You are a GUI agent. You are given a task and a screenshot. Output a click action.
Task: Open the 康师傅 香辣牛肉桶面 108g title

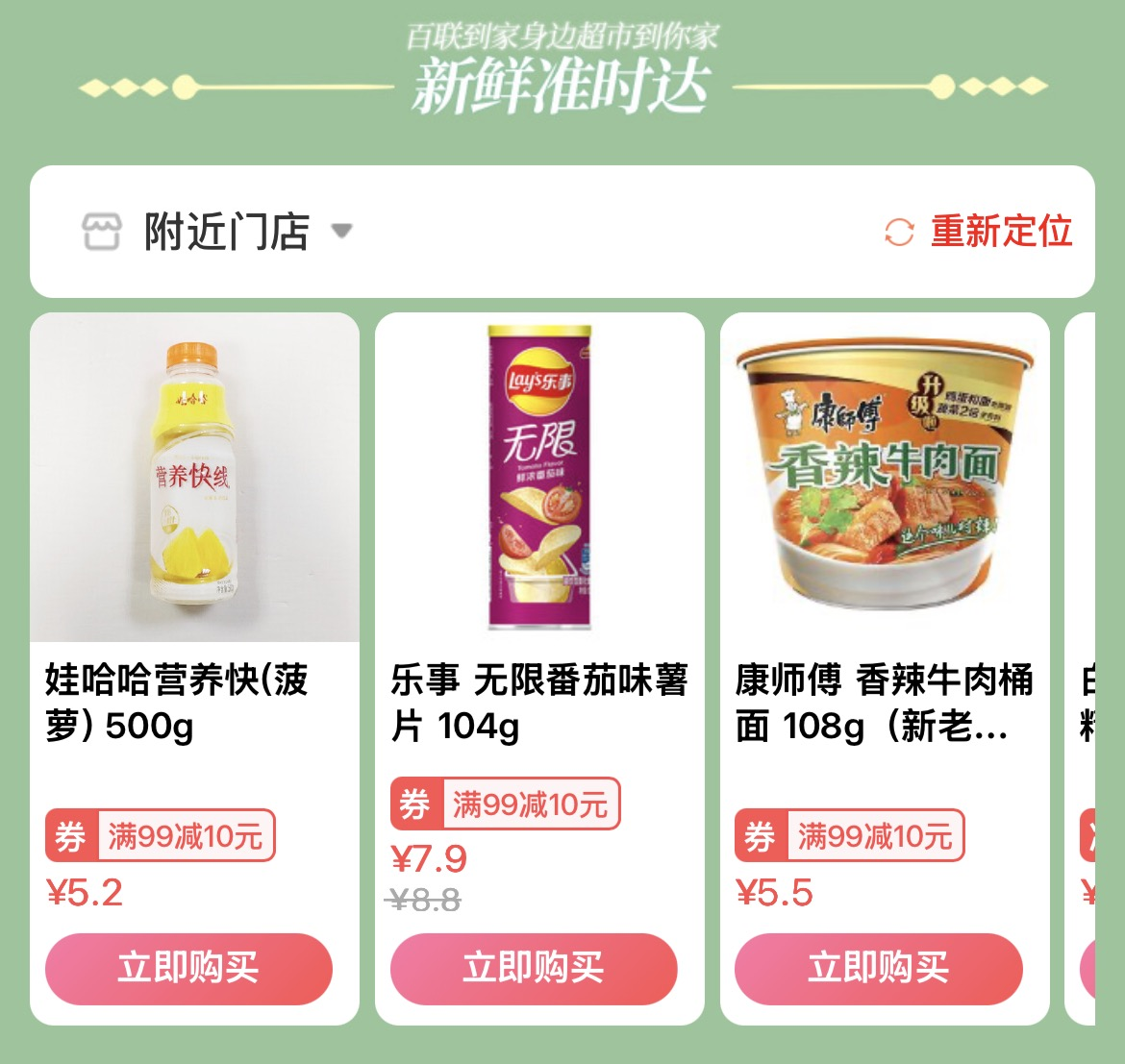coord(885,703)
